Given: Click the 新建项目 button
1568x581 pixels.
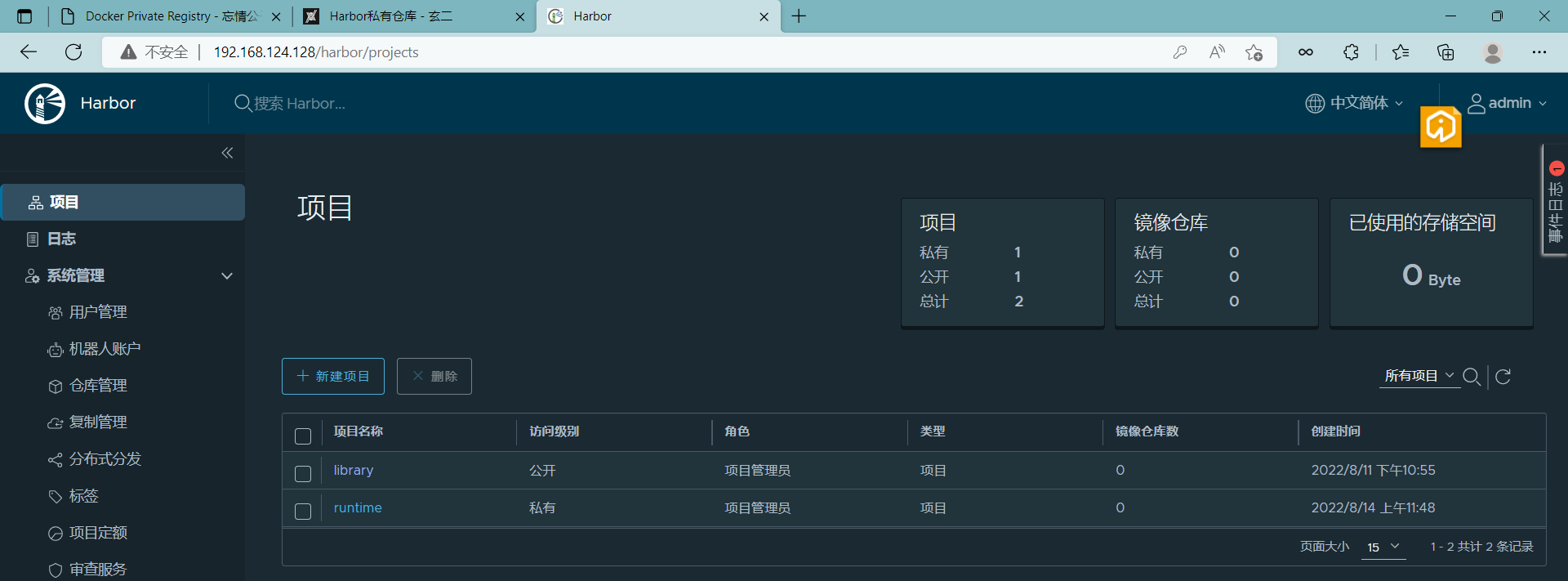Looking at the screenshot, I should (333, 376).
